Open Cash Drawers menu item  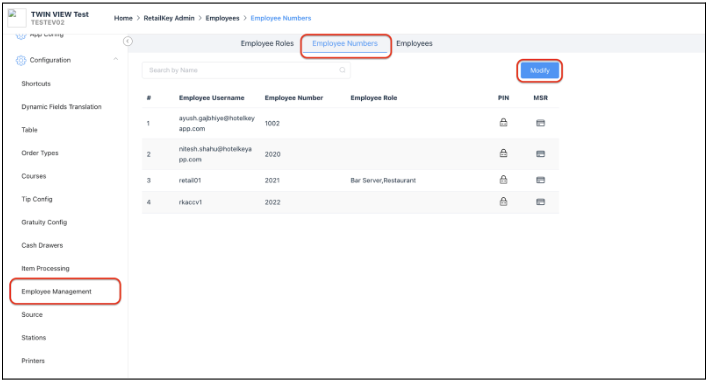(x=42, y=245)
